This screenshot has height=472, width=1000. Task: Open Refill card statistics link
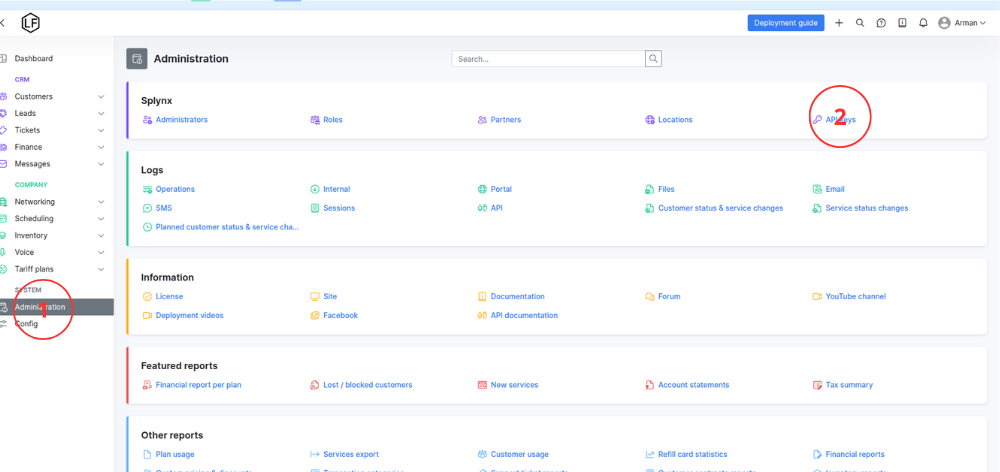pos(693,455)
